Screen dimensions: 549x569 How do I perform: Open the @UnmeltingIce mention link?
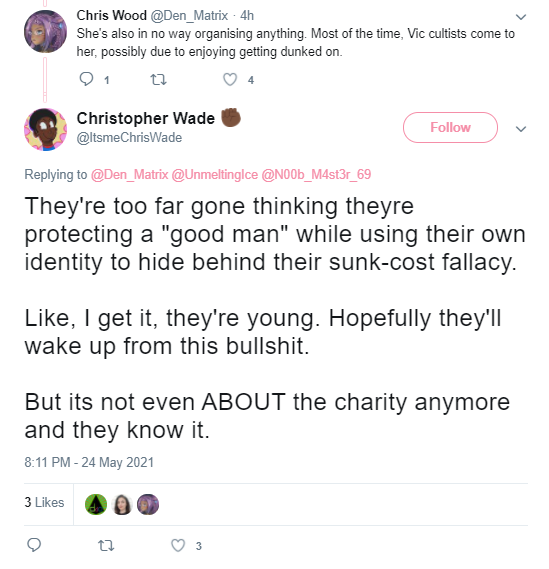(x=214, y=175)
